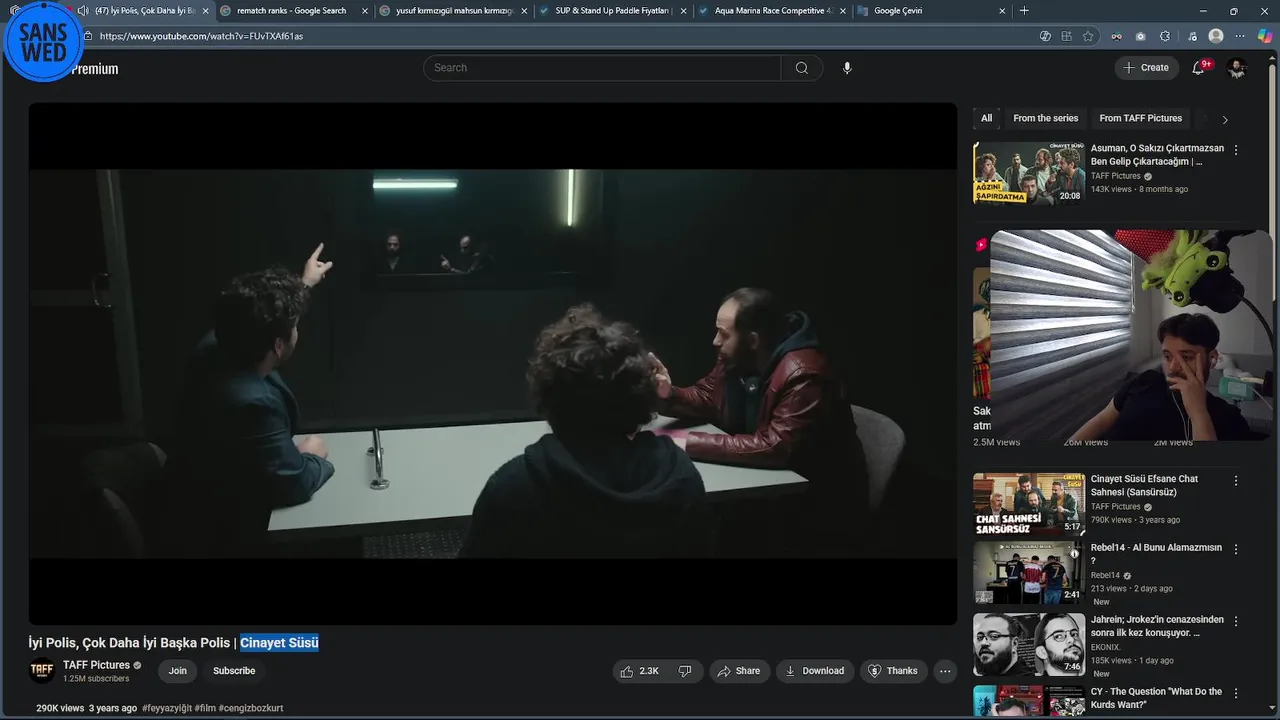The height and width of the screenshot is (720, 1280).
Task: Open browser settings and more menu
Action: point(1241,36)
